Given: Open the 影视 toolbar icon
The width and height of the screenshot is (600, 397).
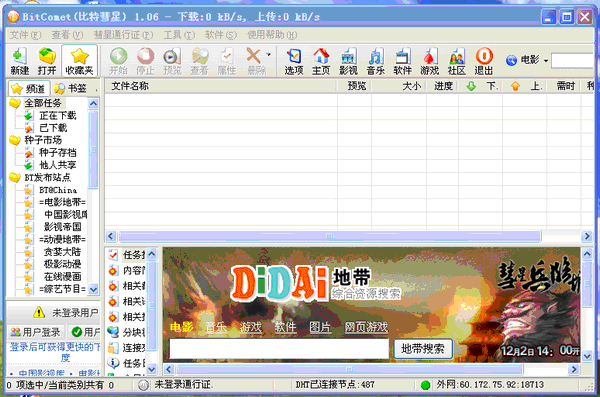Looking at the screenshot, I should tap(348, 61).
